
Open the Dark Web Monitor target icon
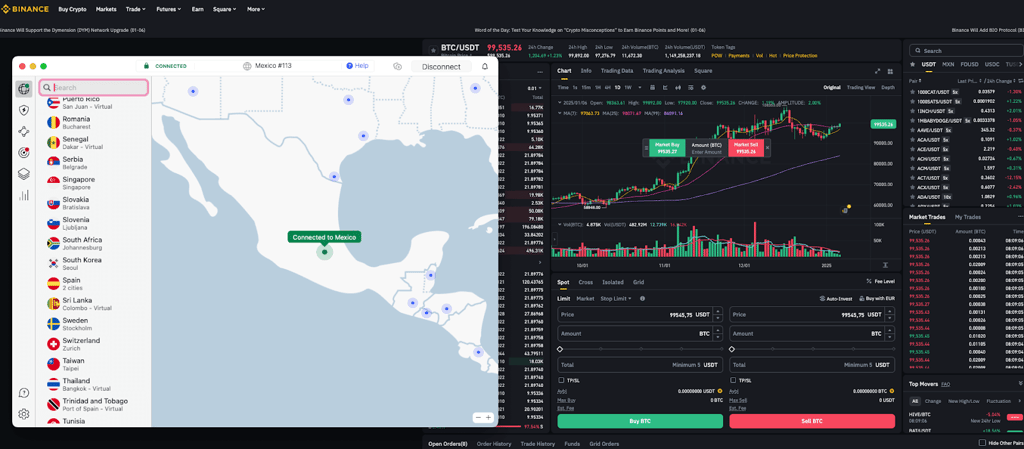pyautogui.click(x=24, y=153)
